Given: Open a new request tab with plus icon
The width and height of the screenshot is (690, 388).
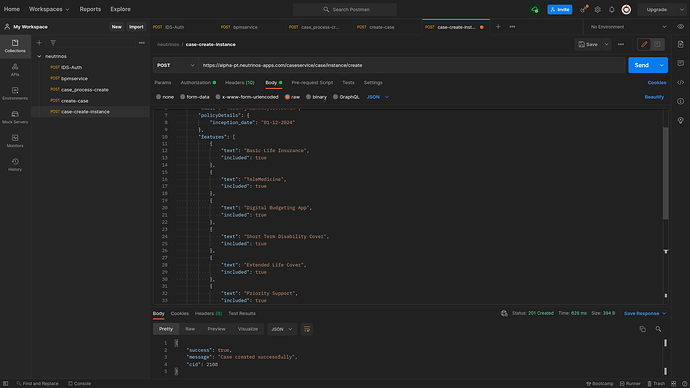Looking at the screenshot, I should 498,27.
